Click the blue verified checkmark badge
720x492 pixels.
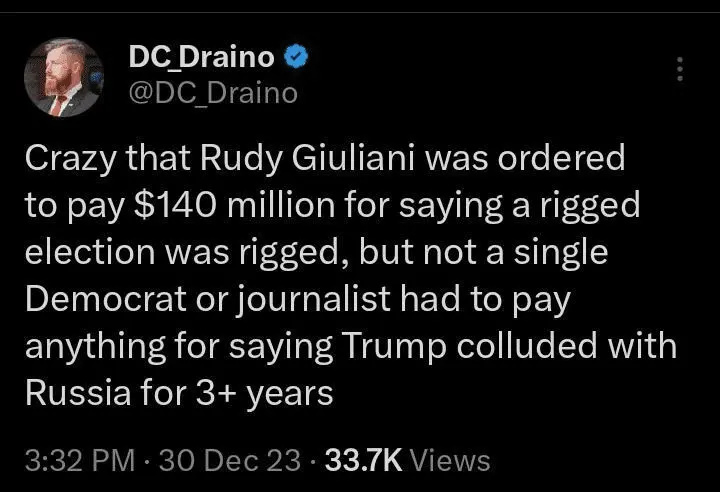(295, 58)
